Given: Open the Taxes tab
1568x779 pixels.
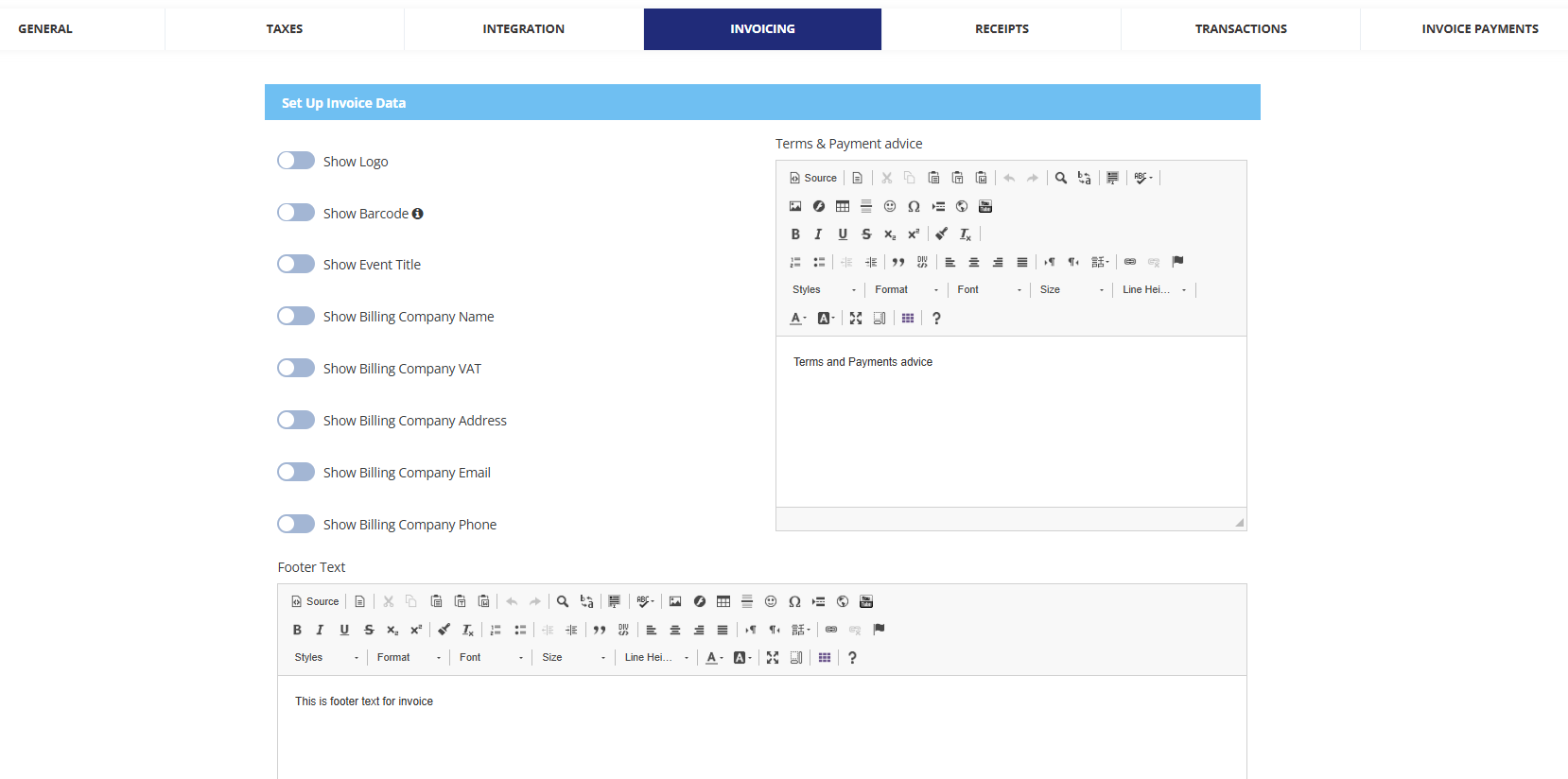Looking at the screenshot, I should point(285,29).
